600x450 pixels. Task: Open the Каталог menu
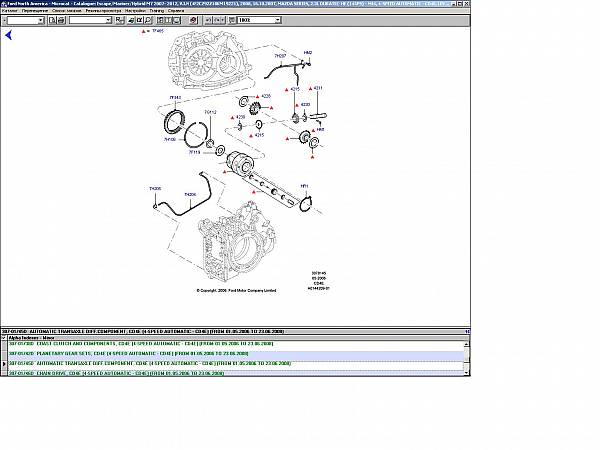[x=10, y=11]
